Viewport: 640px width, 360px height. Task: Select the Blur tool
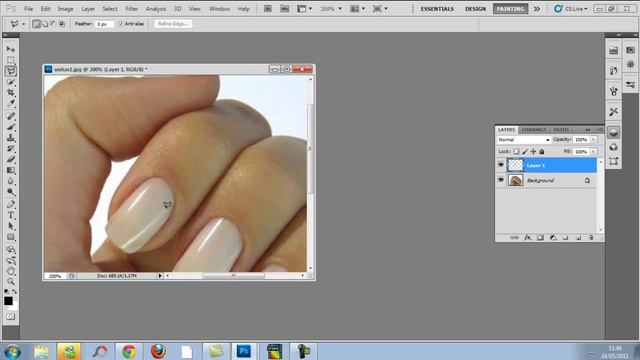point(11,181)
